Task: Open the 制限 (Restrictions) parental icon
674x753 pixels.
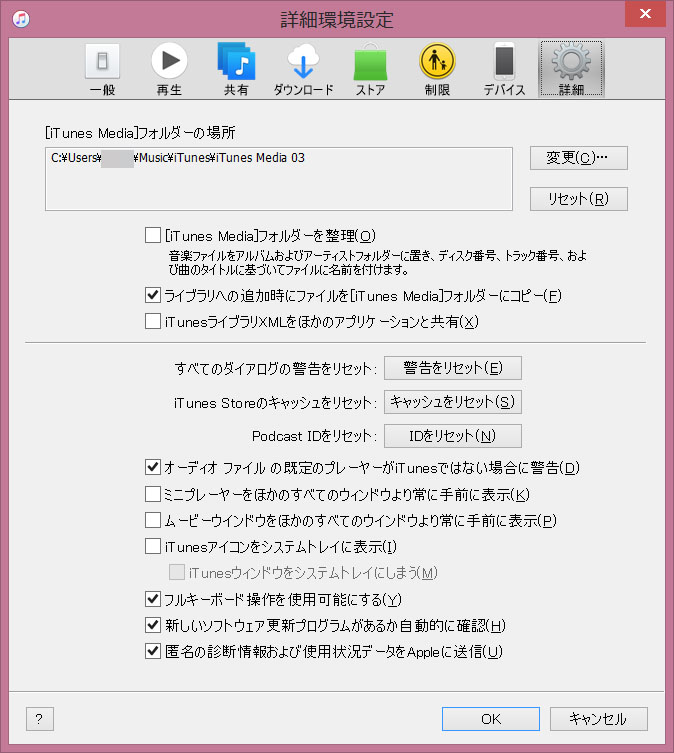Action: (437, 70)
